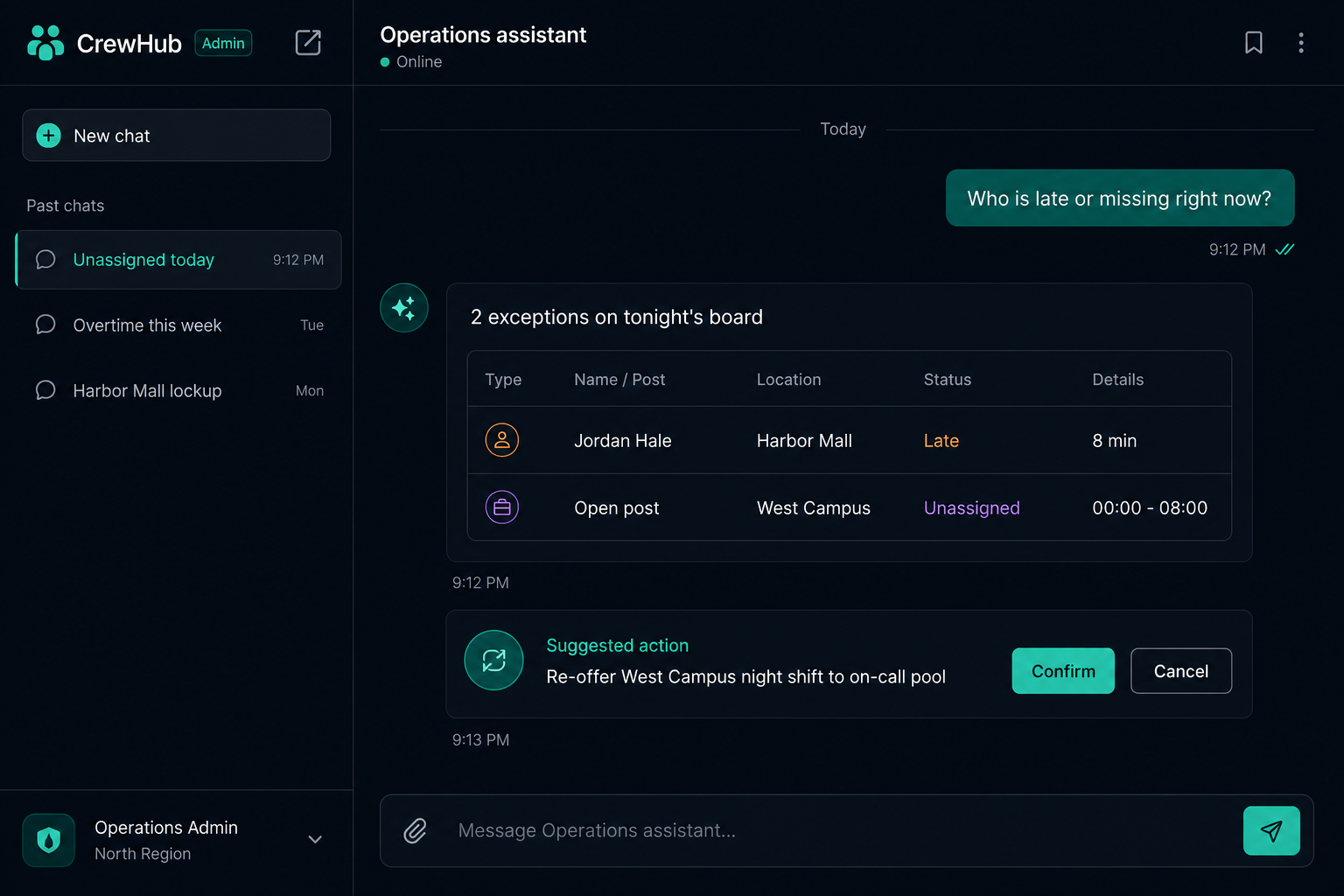Click the '00:00 - 08:00' details value
This screenshot has width=1344, height=896.
[x=1150, y=508]
